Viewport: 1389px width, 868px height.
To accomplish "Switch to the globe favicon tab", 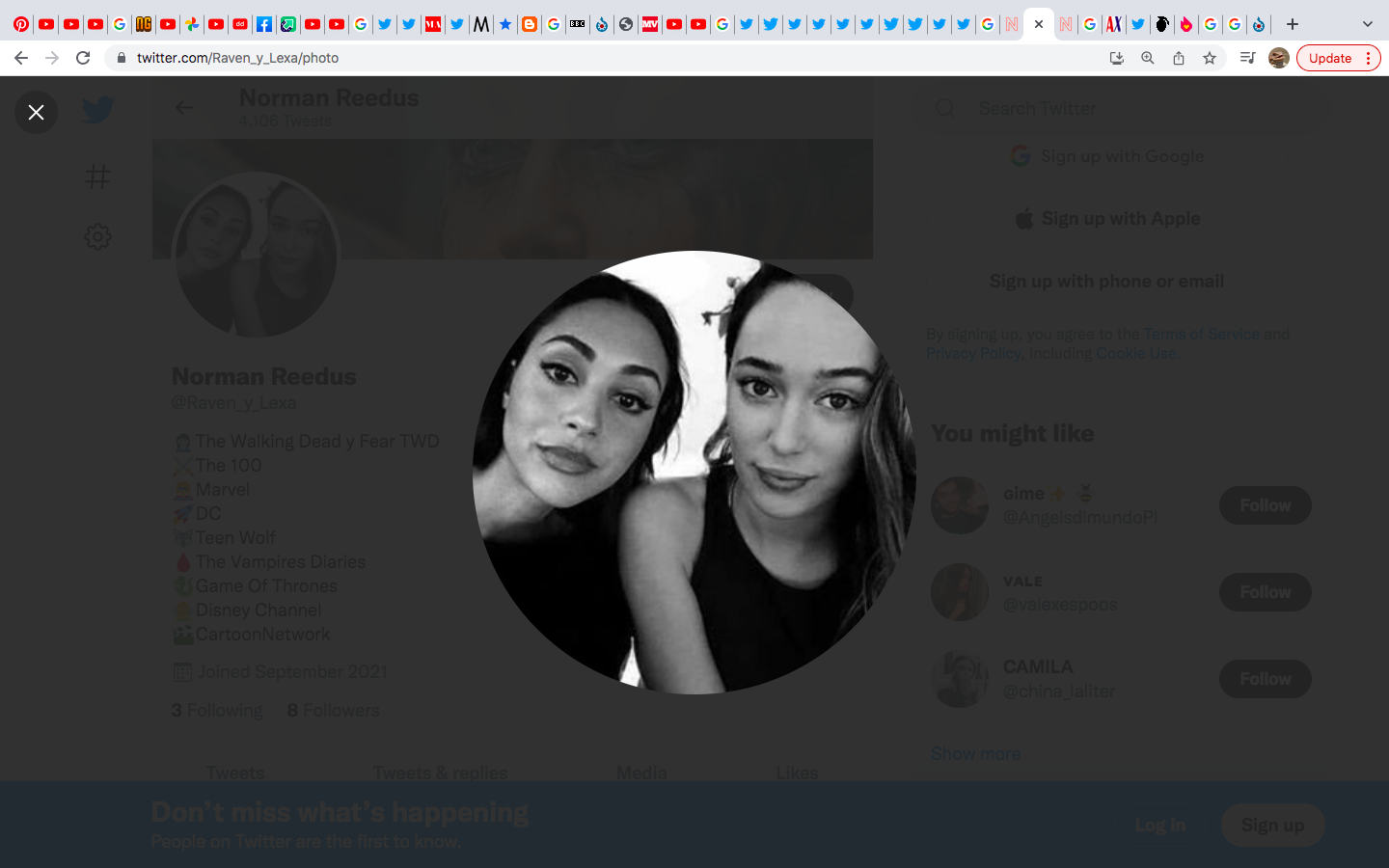I will 626,24.
